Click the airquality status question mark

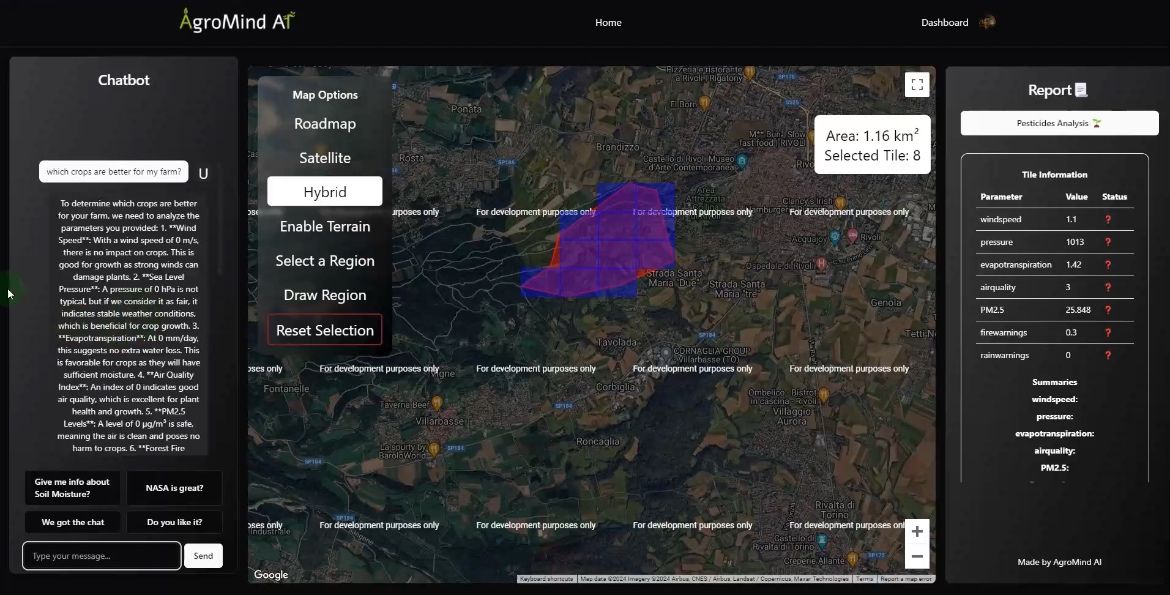pos(1108,287)
